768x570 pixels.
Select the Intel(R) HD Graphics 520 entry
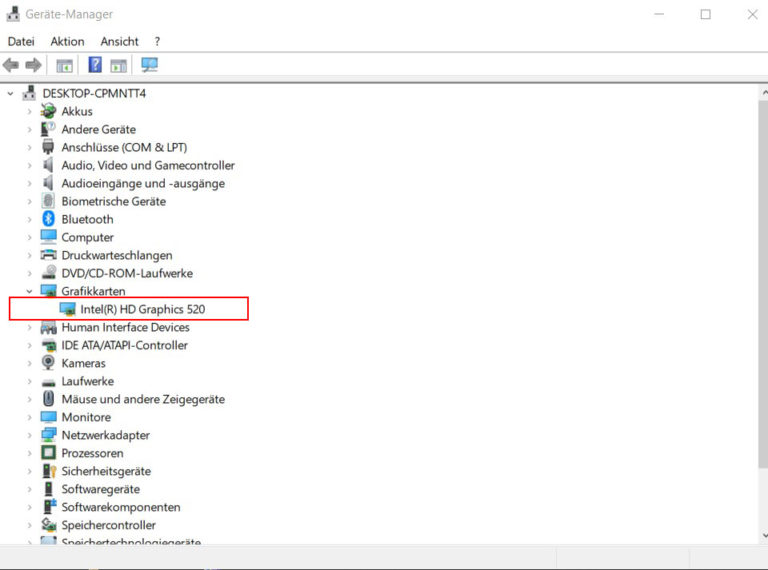[x=142, y=309]
